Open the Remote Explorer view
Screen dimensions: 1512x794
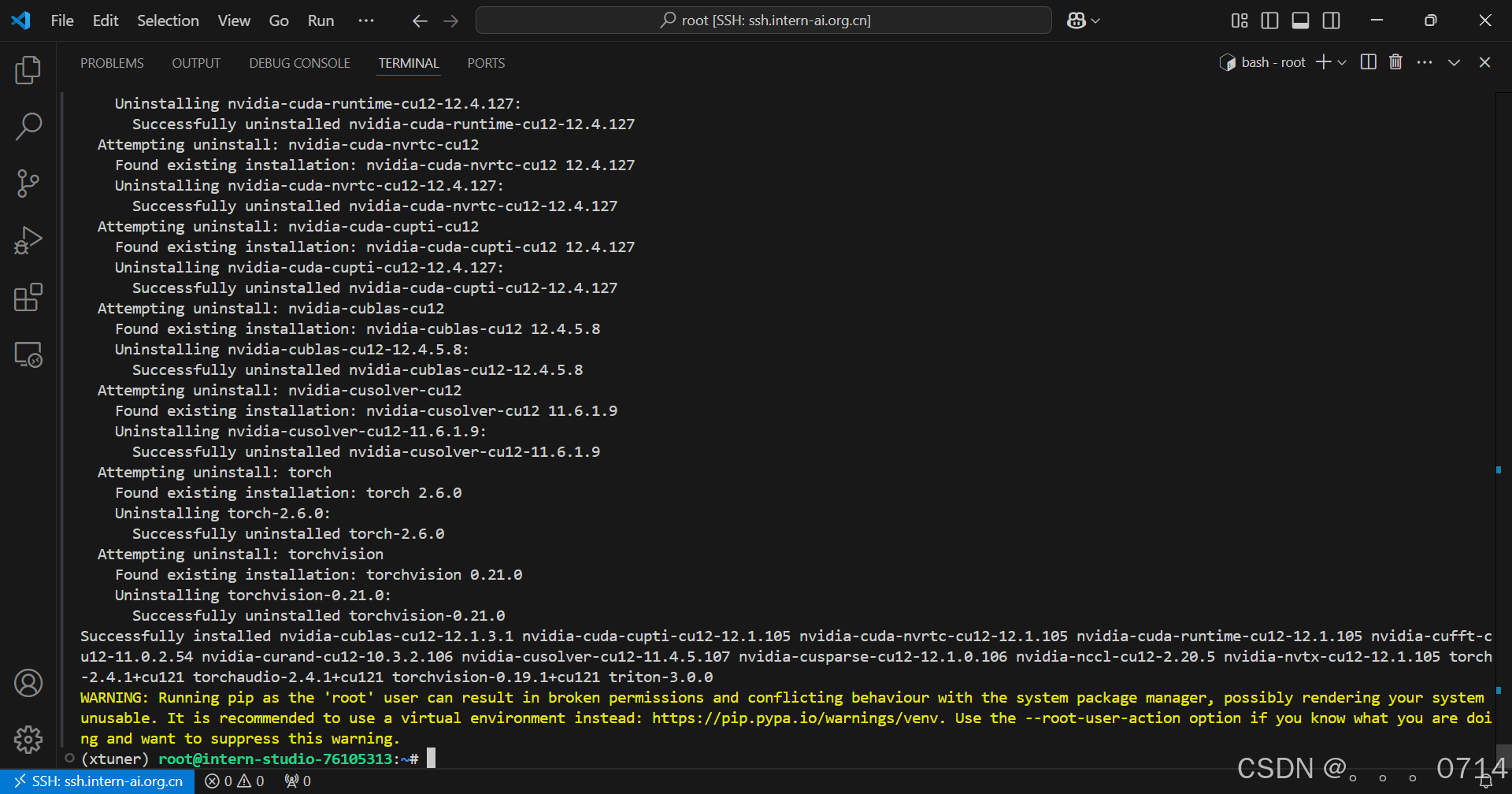pyautogui.click(x=28, y=354)
